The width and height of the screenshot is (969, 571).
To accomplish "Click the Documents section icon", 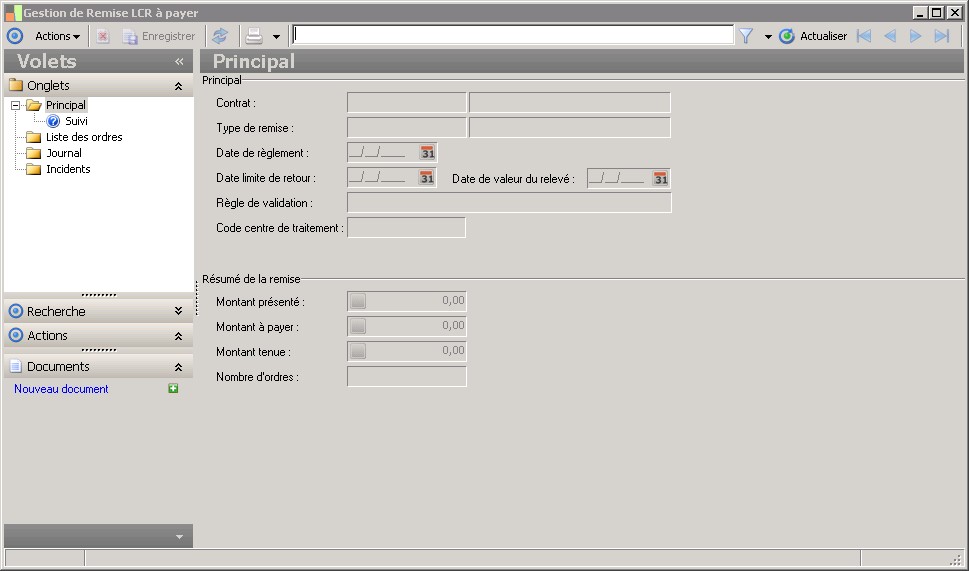I will [x=16, y=366].
